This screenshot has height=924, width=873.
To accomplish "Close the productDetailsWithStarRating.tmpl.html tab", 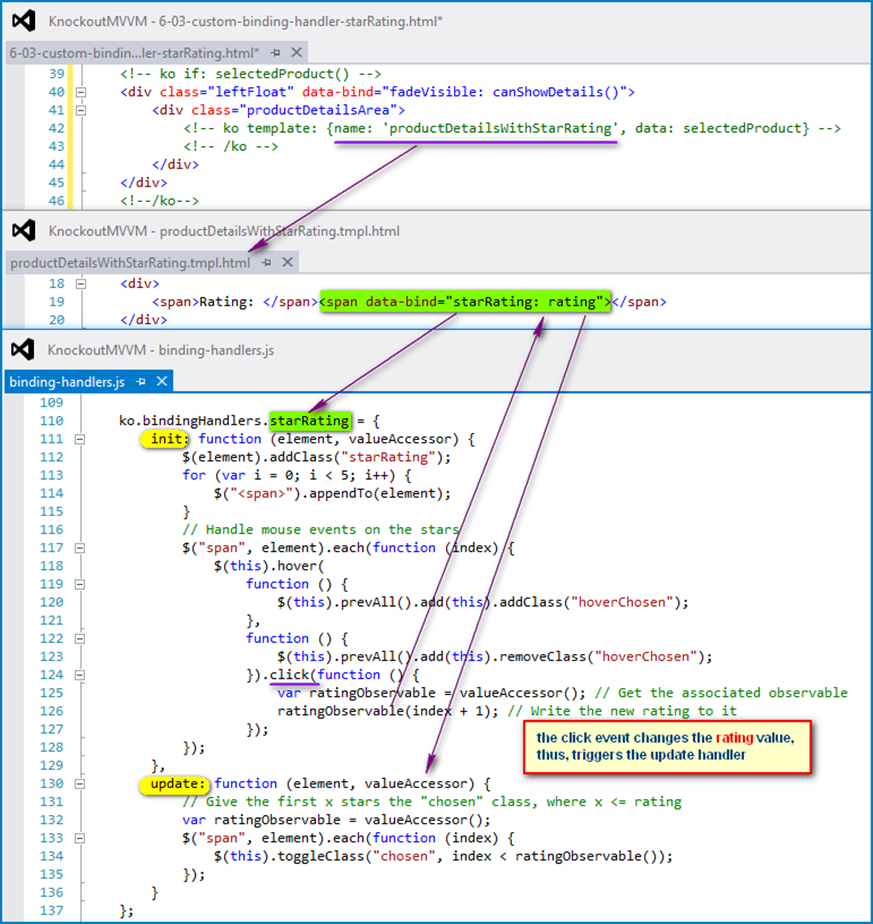I will (x=287, y=262).
